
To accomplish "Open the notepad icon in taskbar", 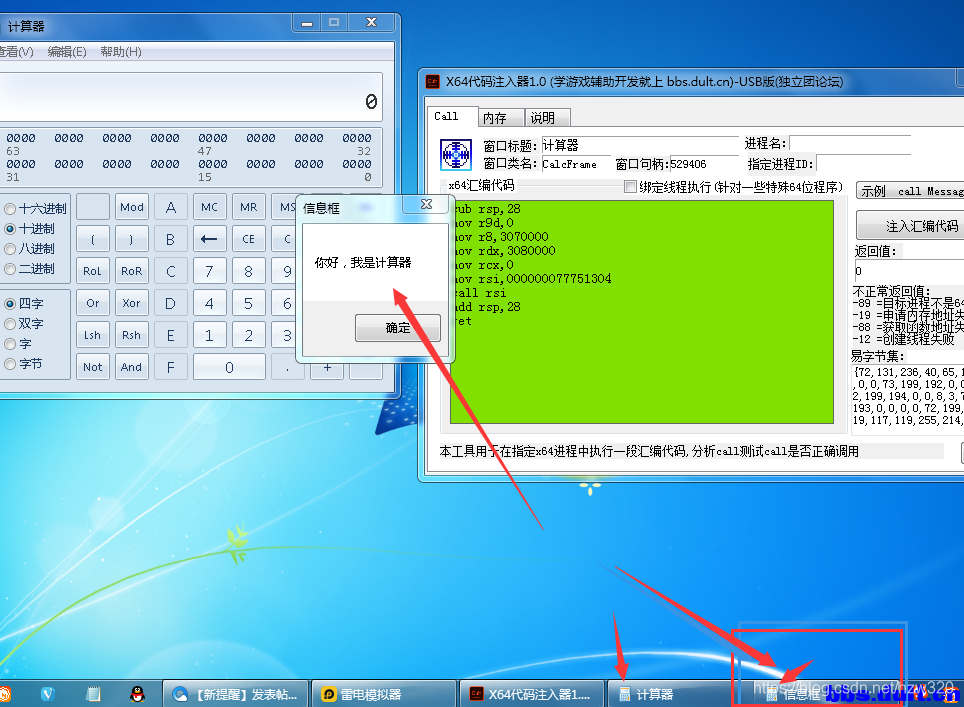I will coord(93,695).
